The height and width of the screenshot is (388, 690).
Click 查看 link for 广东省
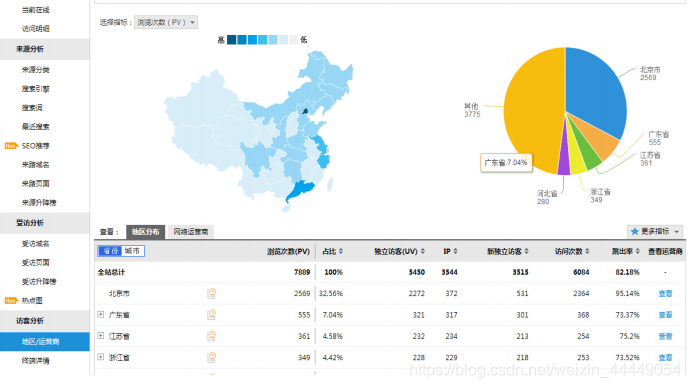point(665,315)
